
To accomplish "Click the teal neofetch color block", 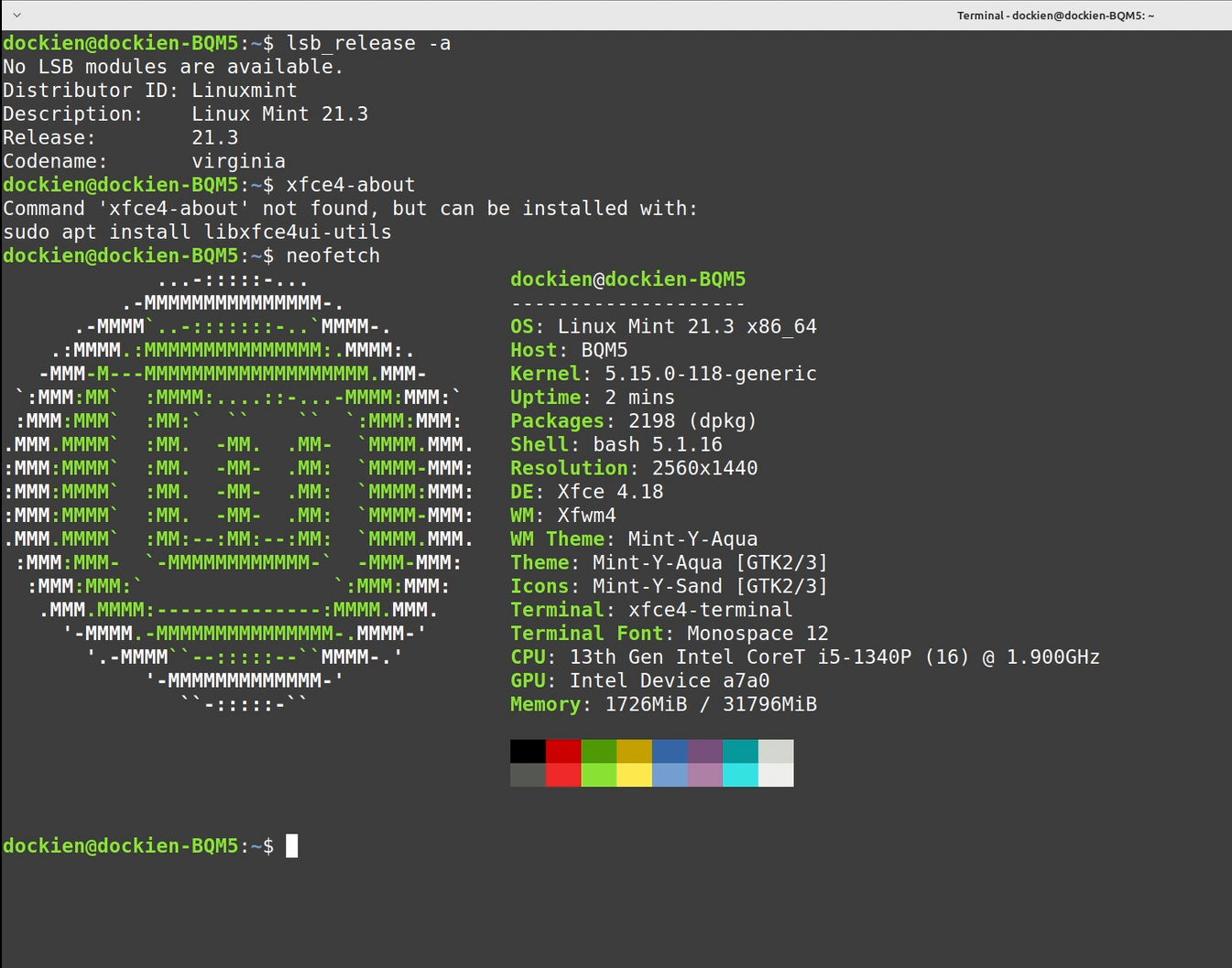I will (x=740, y=752).
